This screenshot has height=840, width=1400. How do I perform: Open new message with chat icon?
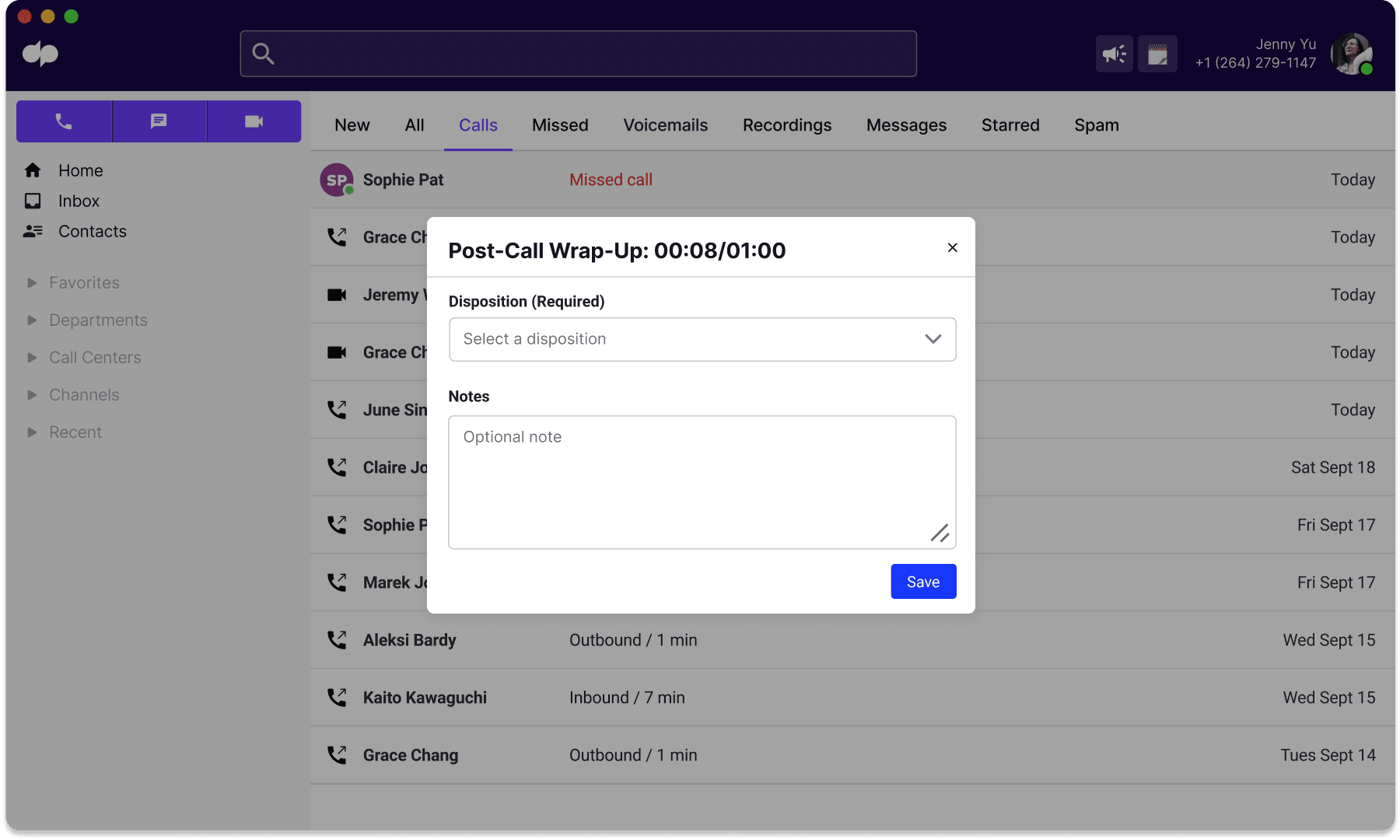pyautogui.click(x=159, y=121)
